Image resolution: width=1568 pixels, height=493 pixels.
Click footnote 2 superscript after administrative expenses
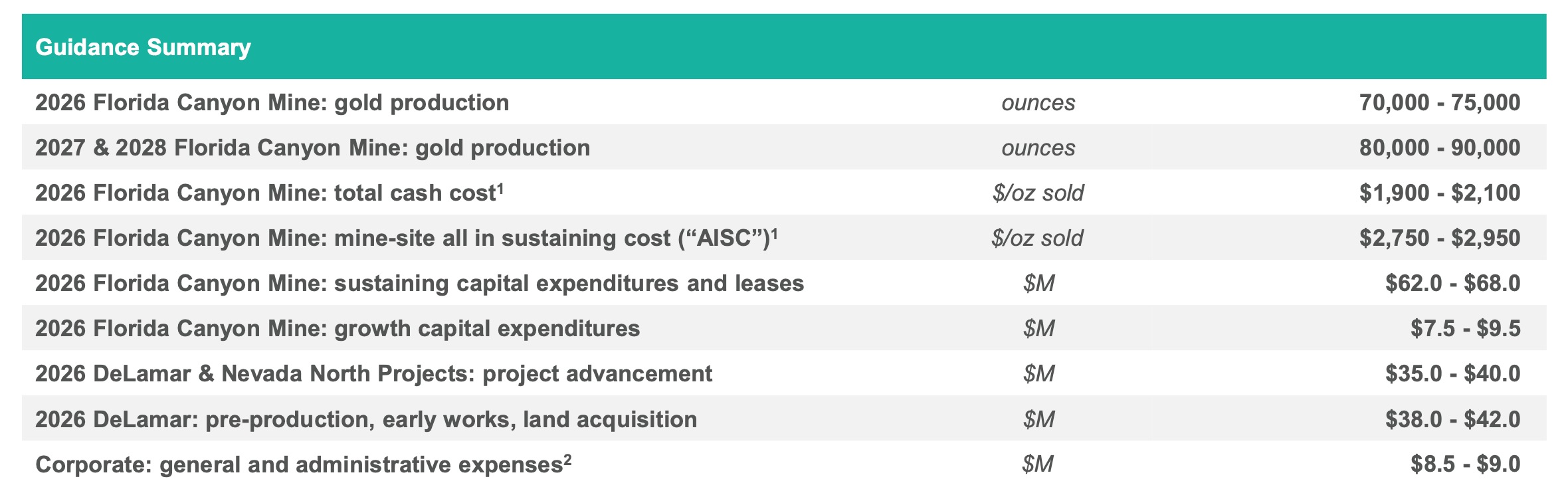click(567, 459)
